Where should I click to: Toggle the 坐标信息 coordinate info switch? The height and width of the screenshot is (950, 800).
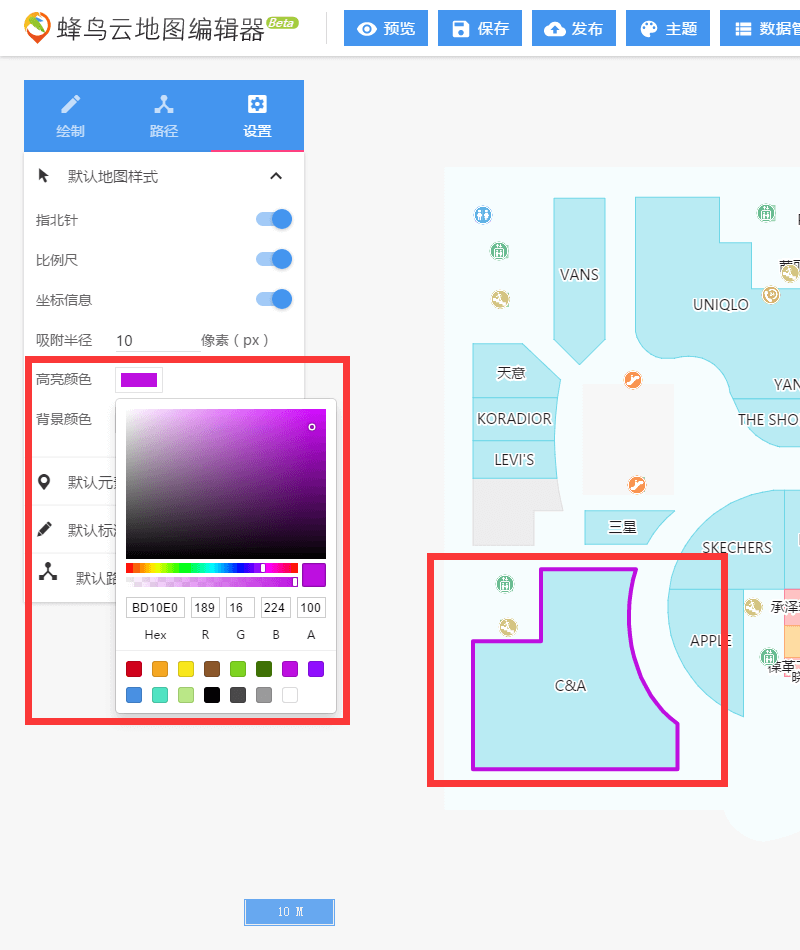tap(274, 299)
